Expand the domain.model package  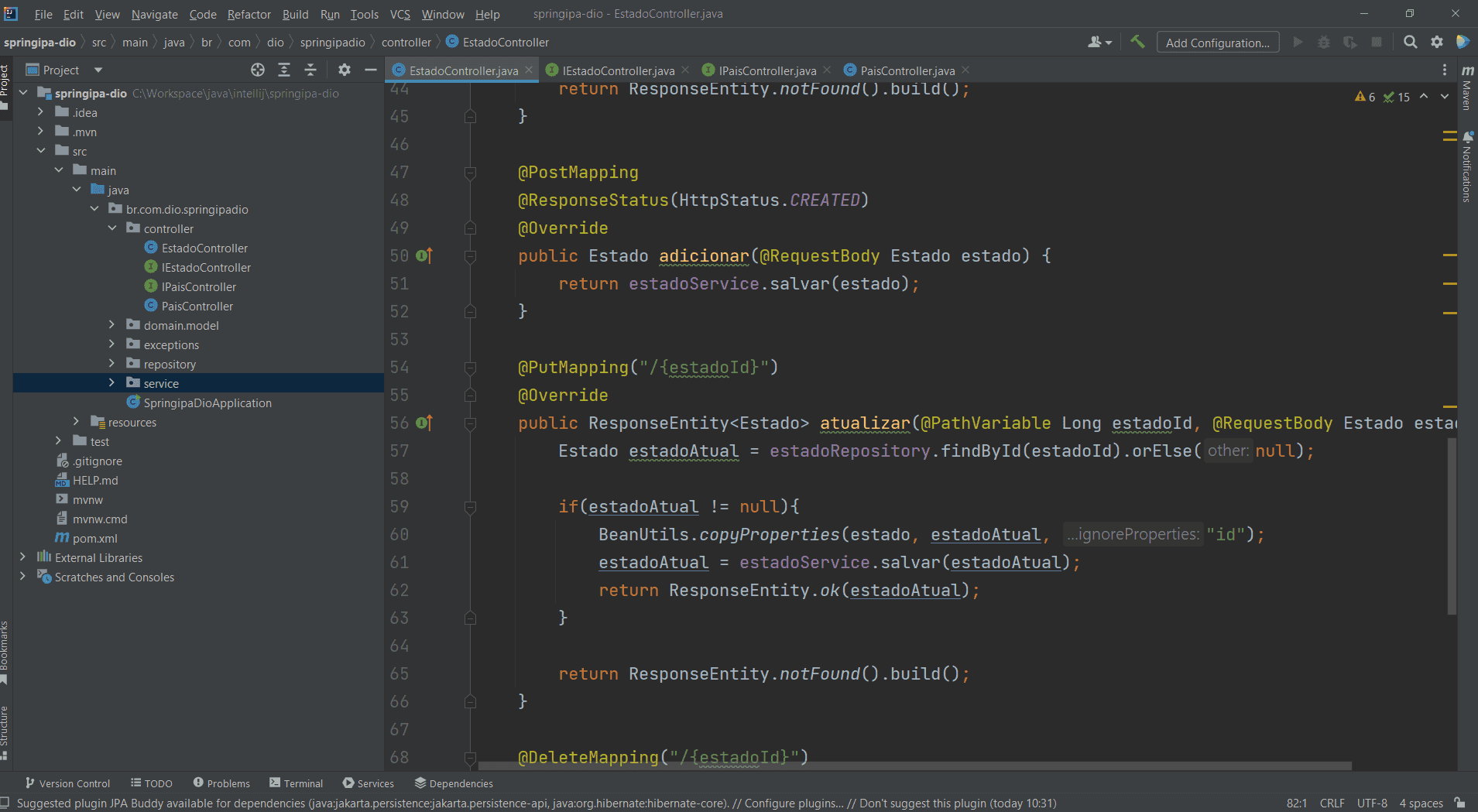112,325
